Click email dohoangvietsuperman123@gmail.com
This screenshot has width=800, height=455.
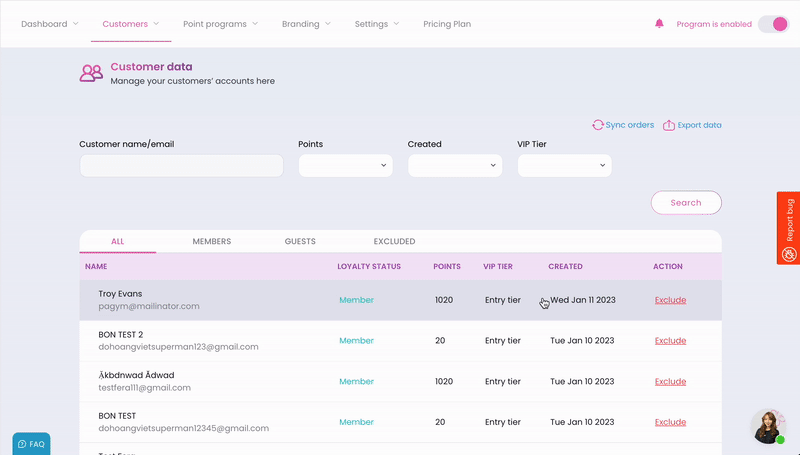179,347
